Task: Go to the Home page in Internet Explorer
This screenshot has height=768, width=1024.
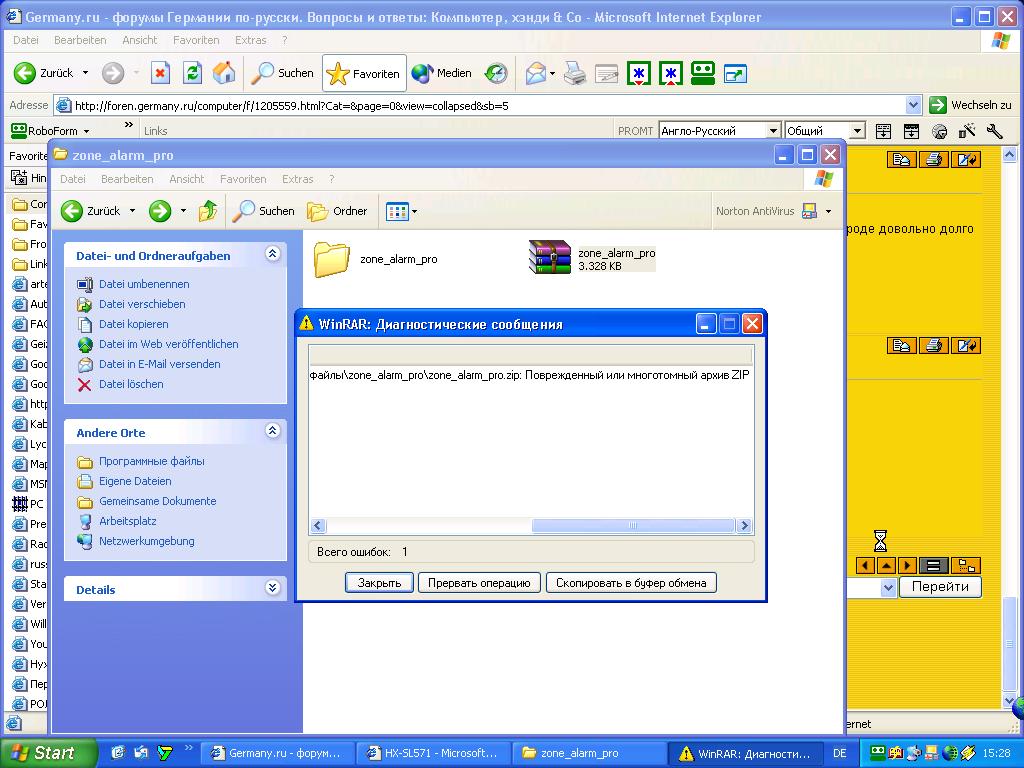Action: (224, 73)
